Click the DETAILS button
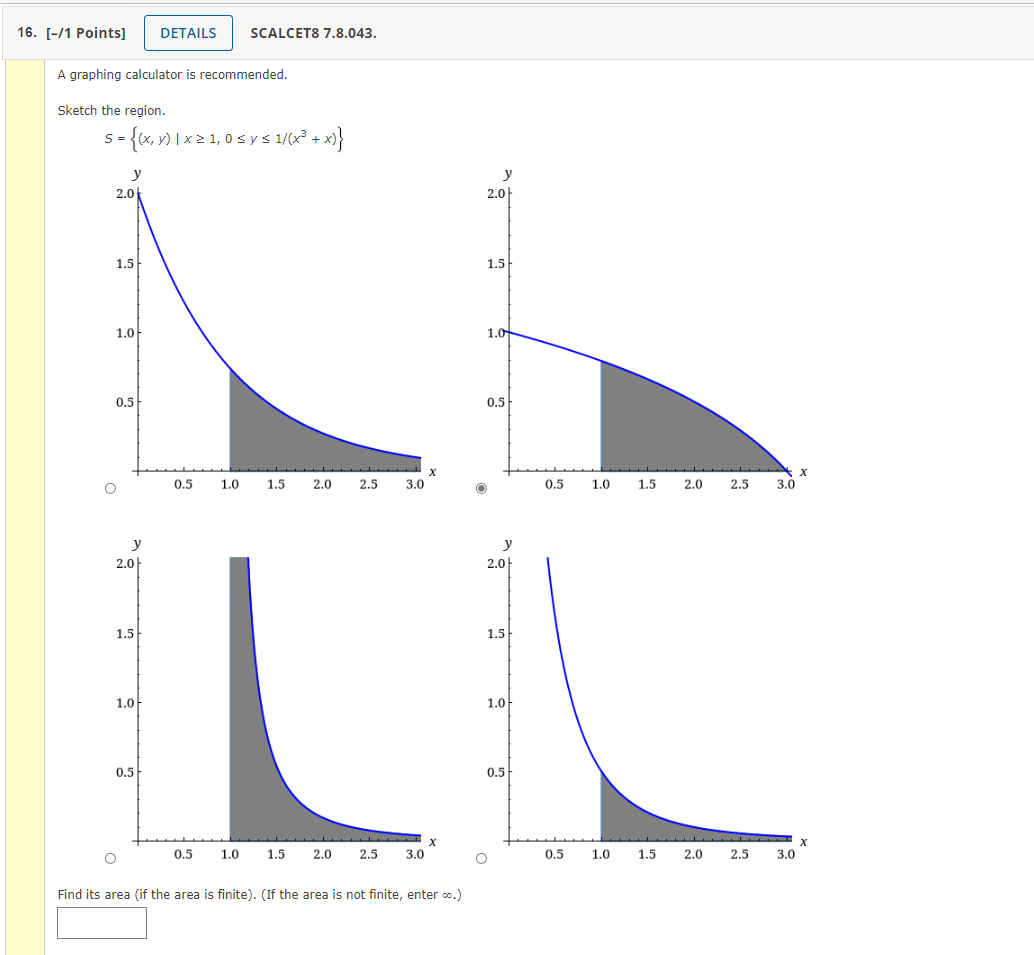The width and height of the screenshot is (1034, 955). [188, 32]
